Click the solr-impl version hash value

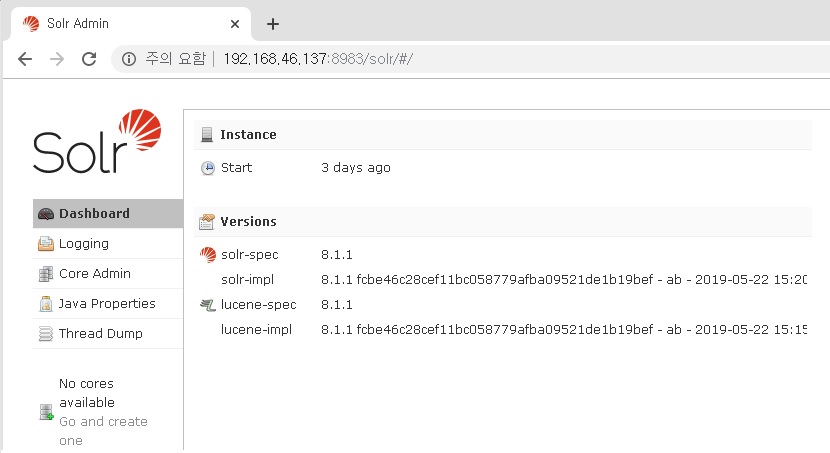(x=564, y=279)
